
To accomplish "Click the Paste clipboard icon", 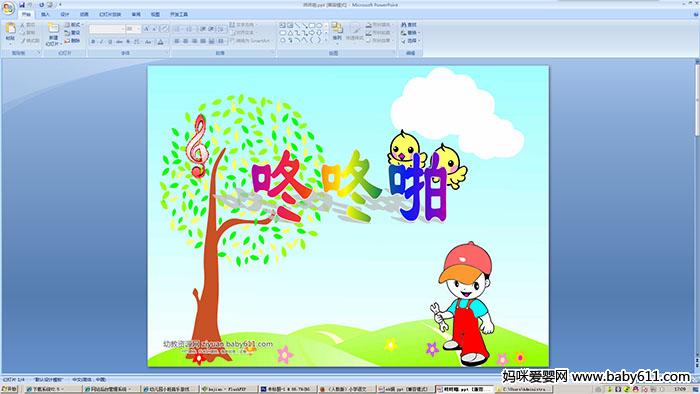I will (10, 28).
